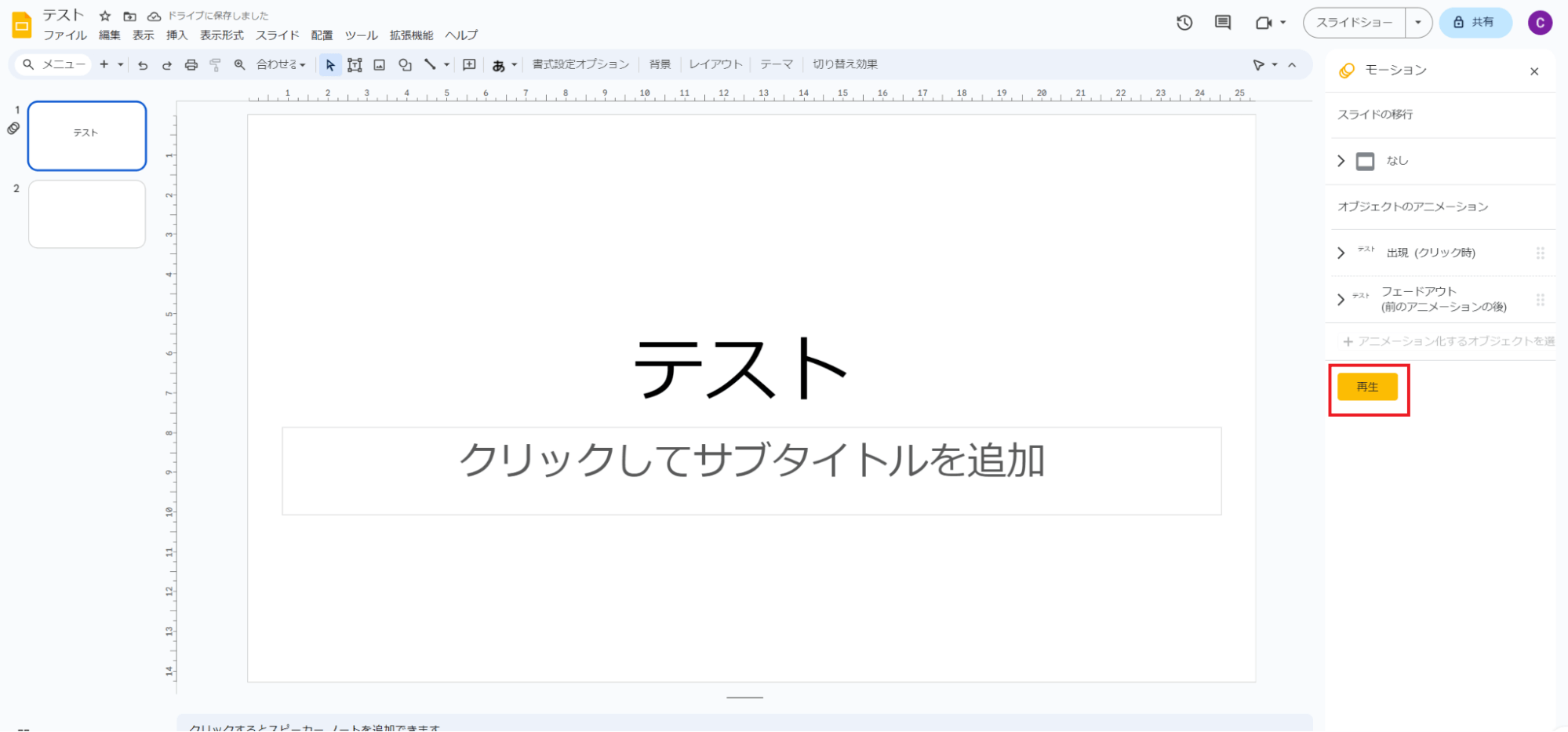Open the 合わせる zoom dropdown
The image size is (1568, 732).
[x=281, y=65]
